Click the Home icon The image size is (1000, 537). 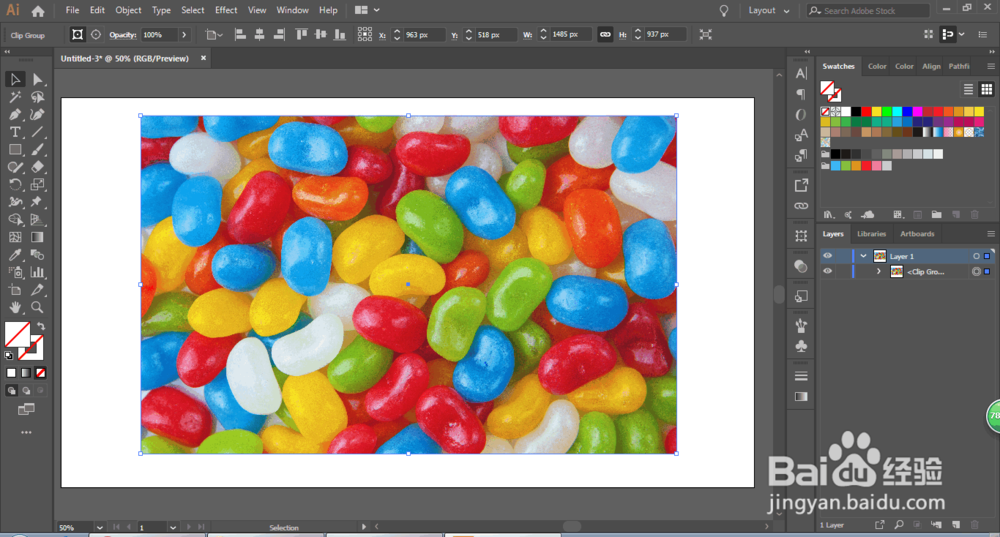(x=38, y=11)
